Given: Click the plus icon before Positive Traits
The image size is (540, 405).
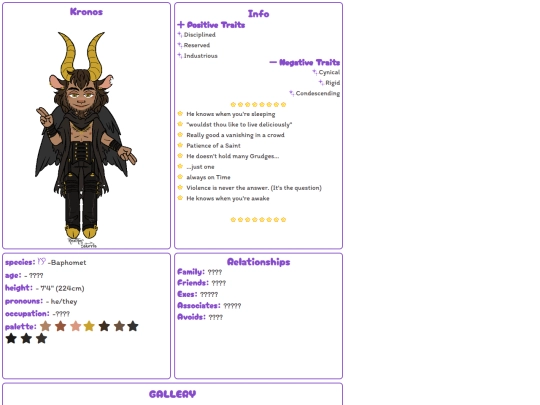Looking at the screenshot, I should (x=181, y=24).
